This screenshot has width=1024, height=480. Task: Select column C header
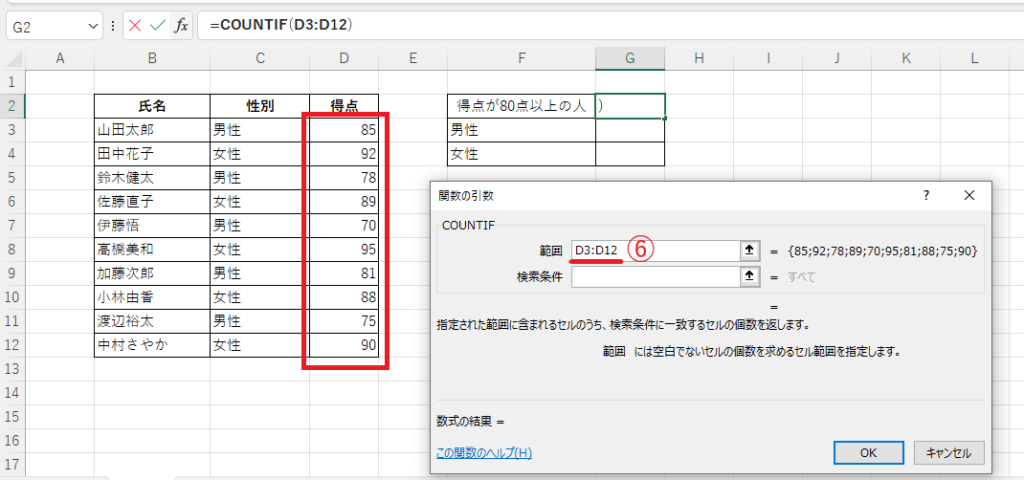click(x=260, y=59)
